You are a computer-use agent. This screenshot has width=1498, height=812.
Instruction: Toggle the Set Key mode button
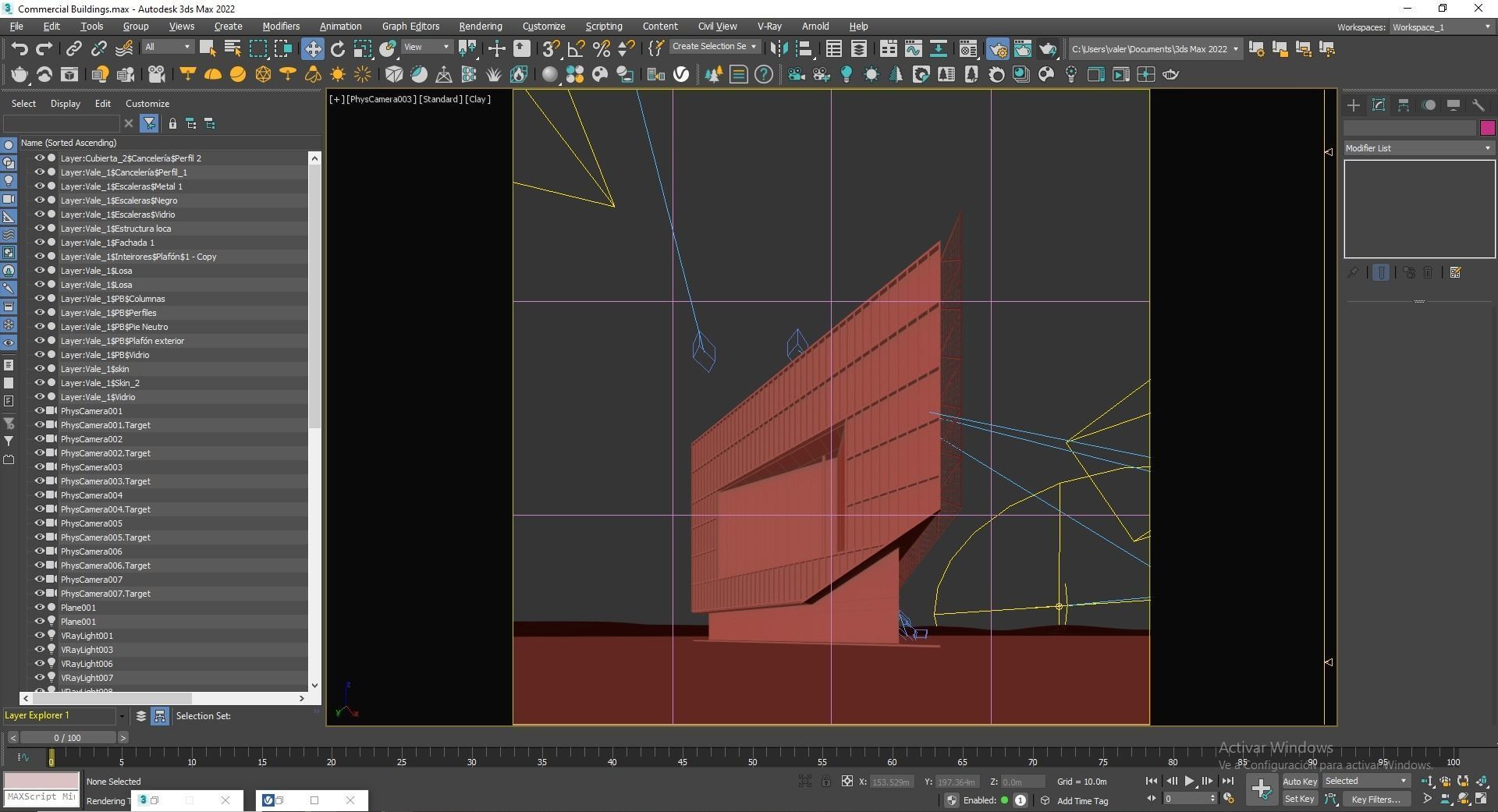click(x=1300, y=799)
